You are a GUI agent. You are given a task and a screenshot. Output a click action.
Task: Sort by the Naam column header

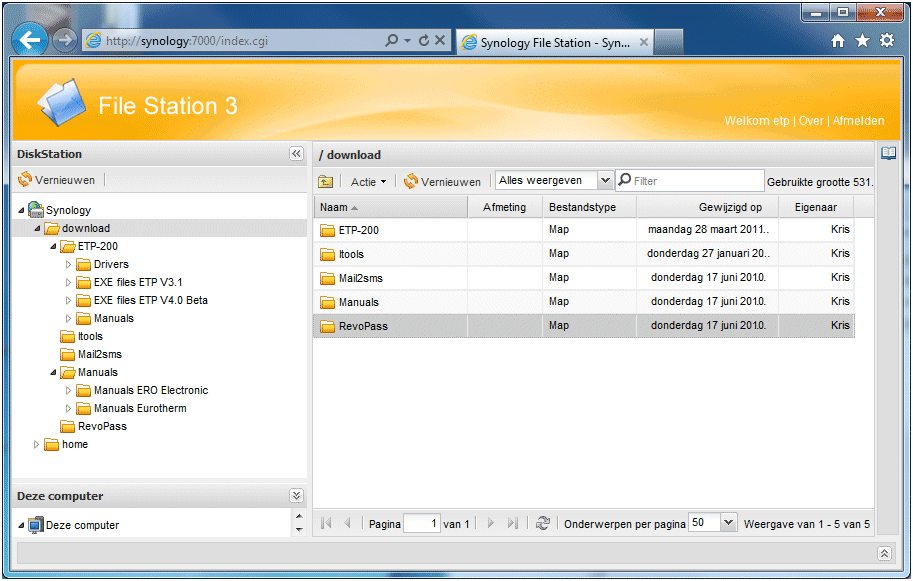[390, 207]
